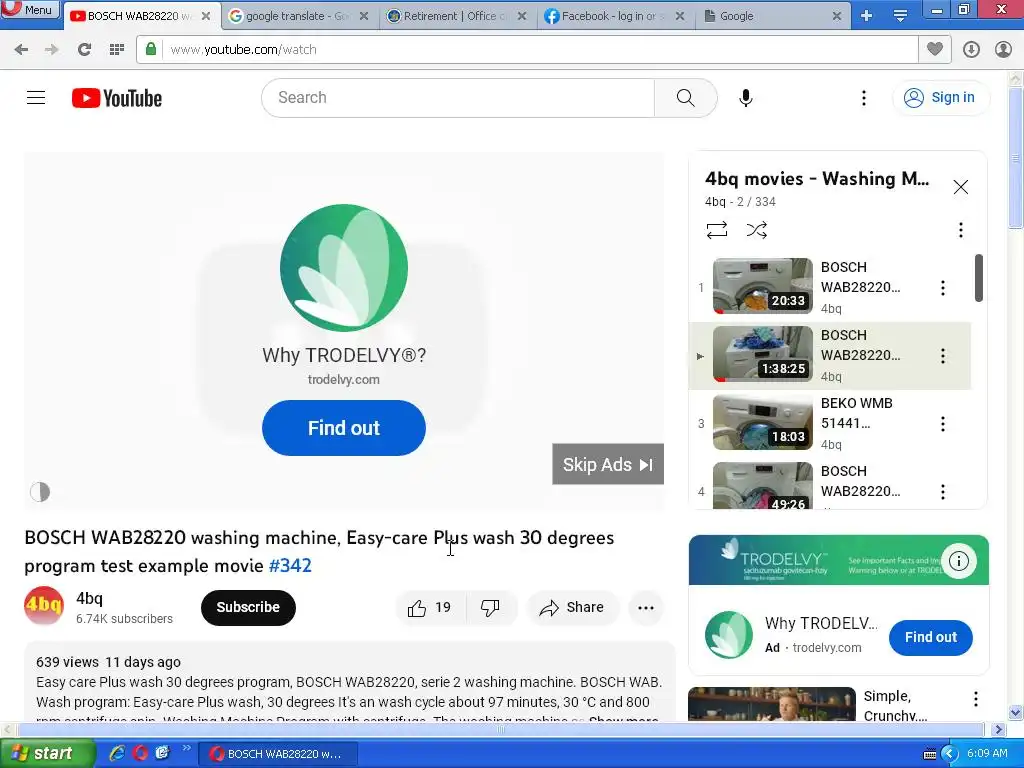Start voice search with microphone icon

[745, 98]
